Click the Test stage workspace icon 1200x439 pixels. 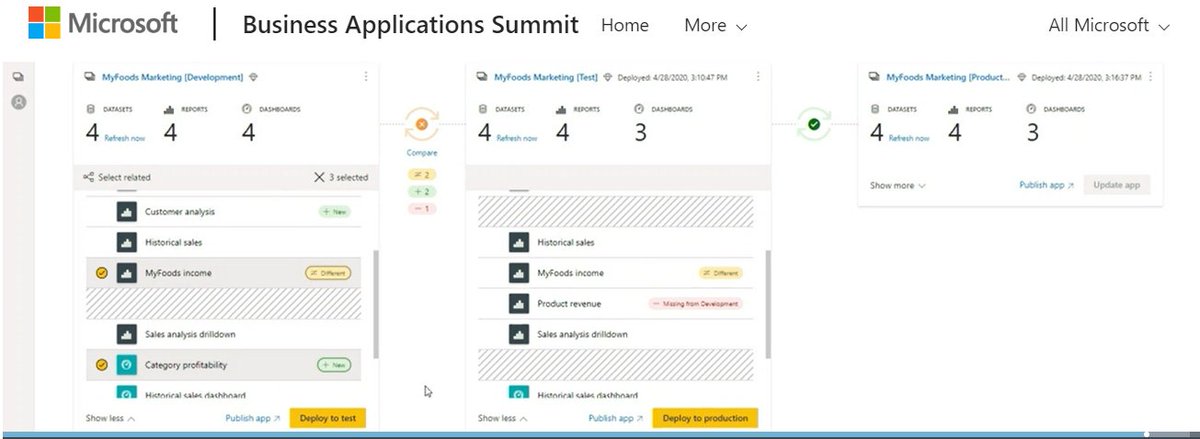pos(482,76)
